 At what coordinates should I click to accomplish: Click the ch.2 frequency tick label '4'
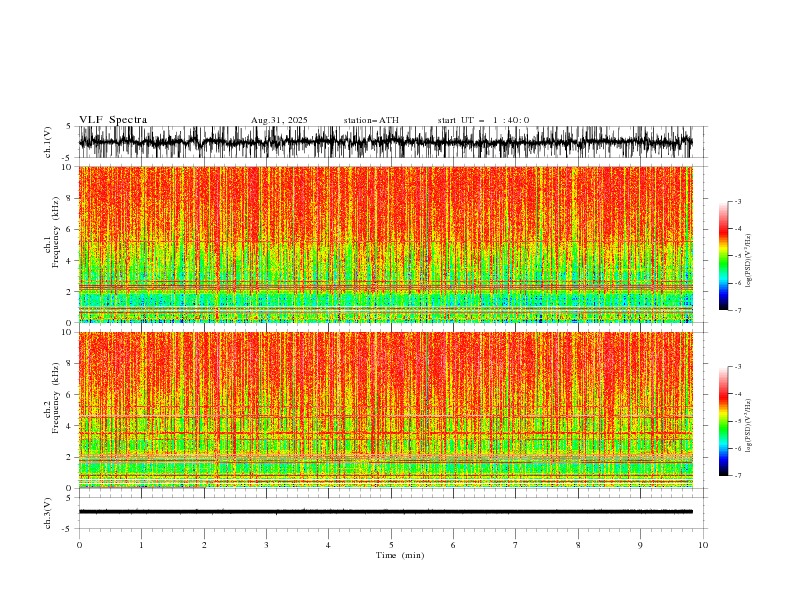(71, 426)
